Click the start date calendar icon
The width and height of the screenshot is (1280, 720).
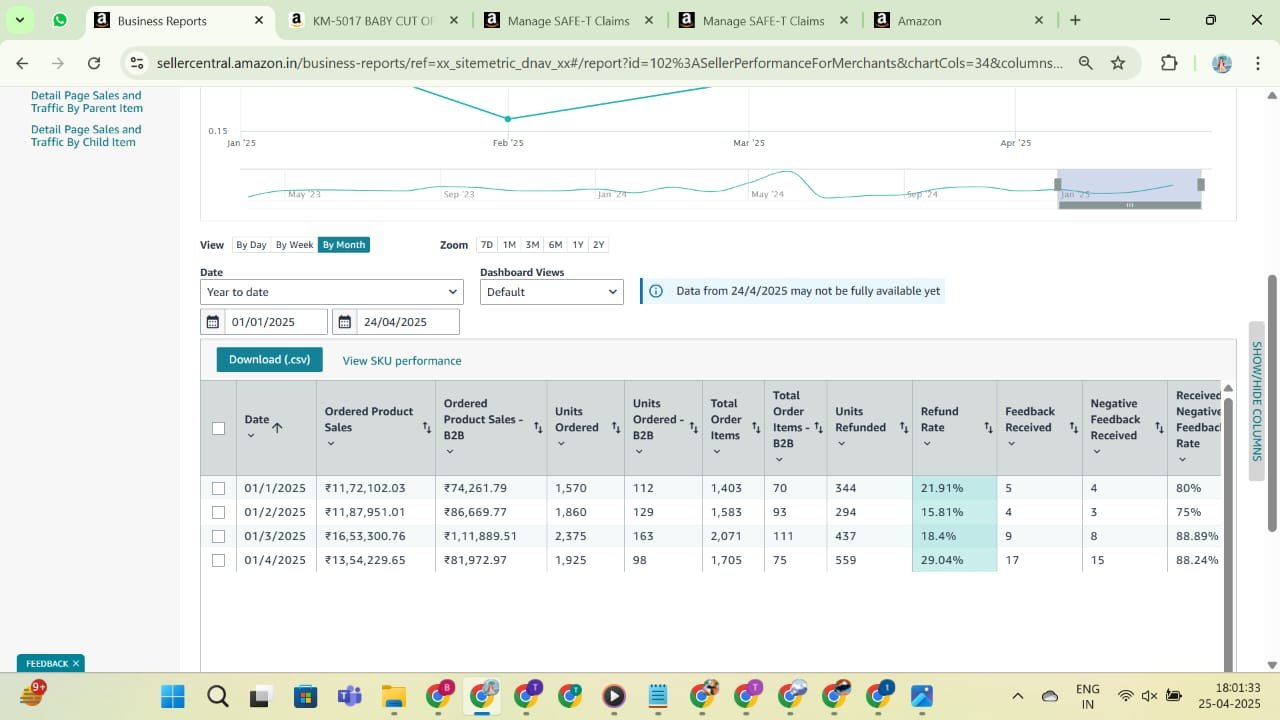212,322
